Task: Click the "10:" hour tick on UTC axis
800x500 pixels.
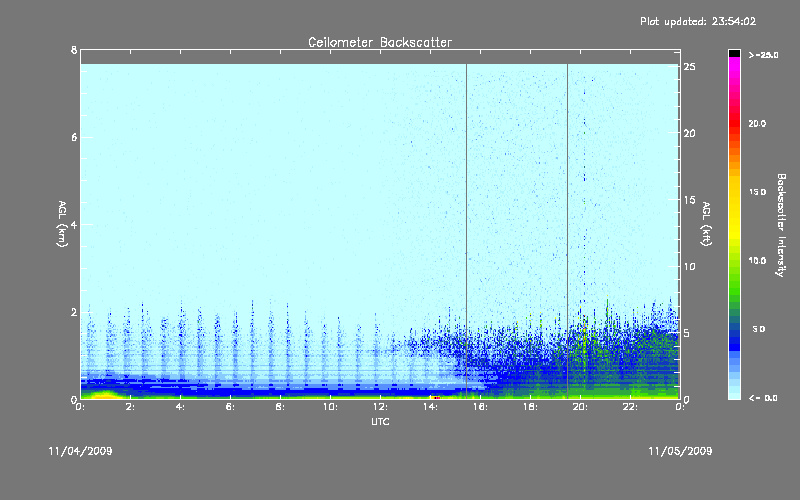Action: tap(330, 407)
